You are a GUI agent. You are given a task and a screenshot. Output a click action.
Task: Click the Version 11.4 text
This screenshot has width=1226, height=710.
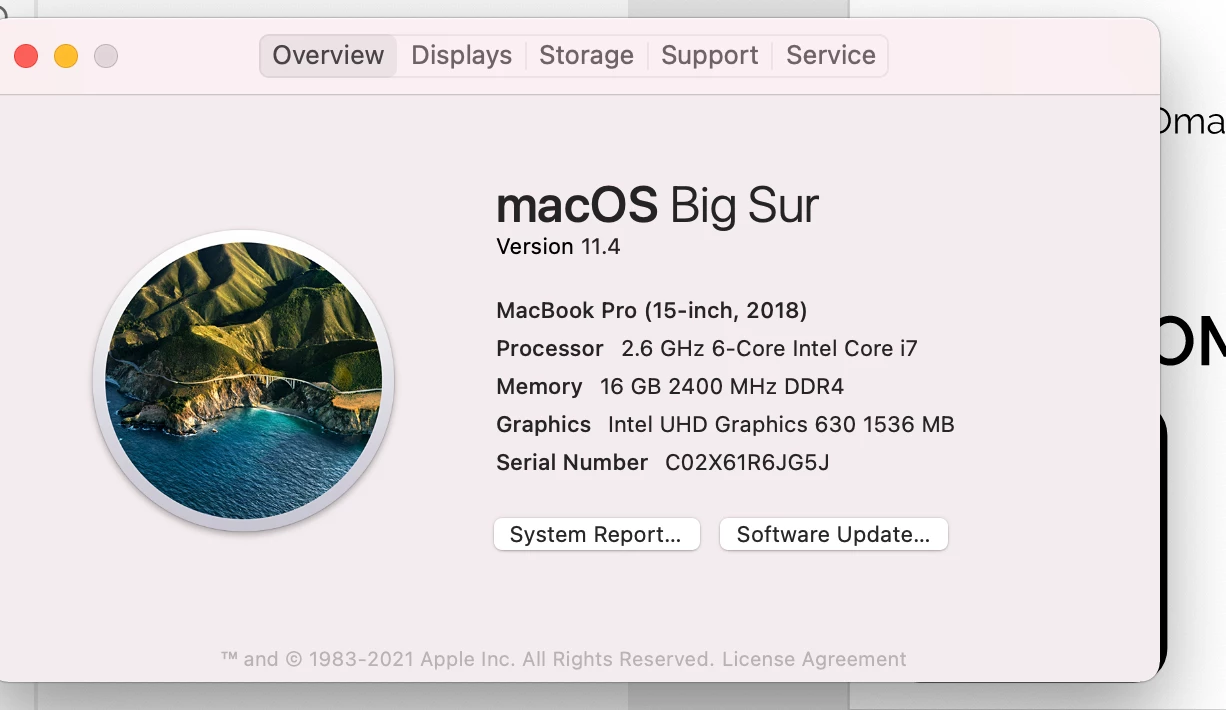558,246
